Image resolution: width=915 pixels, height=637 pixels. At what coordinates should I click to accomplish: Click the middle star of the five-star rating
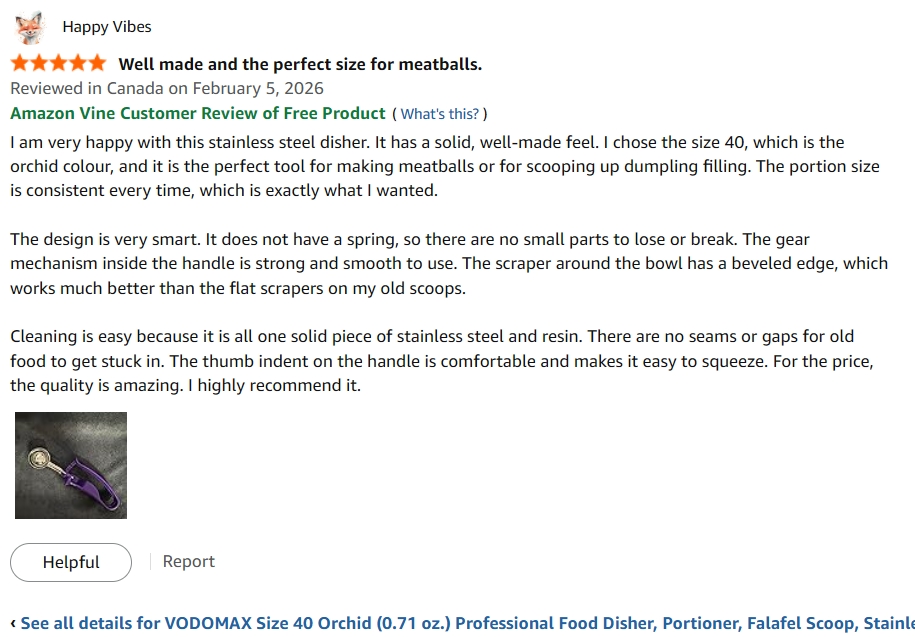[58, 63]
